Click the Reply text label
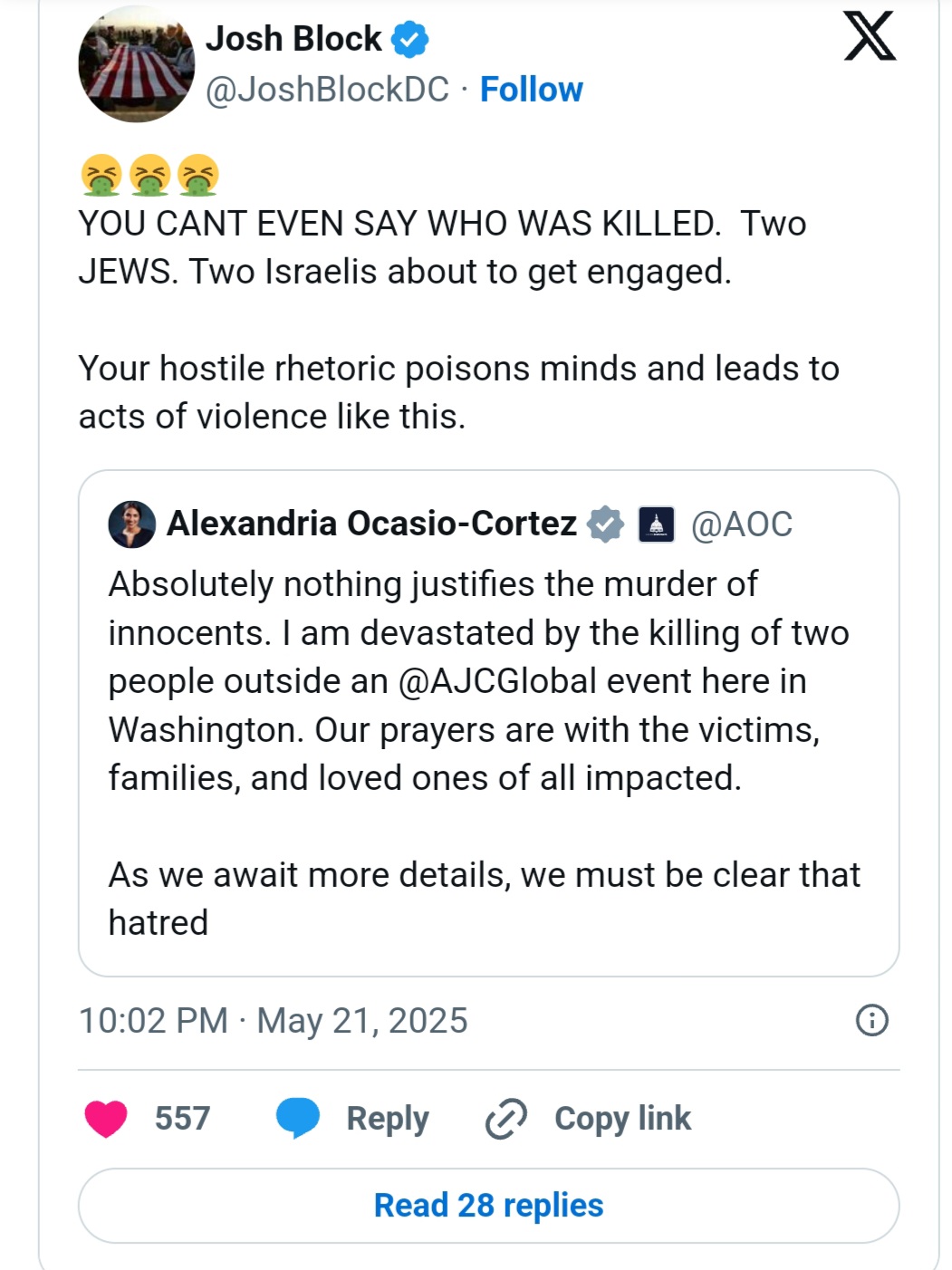 [388, 1118]
